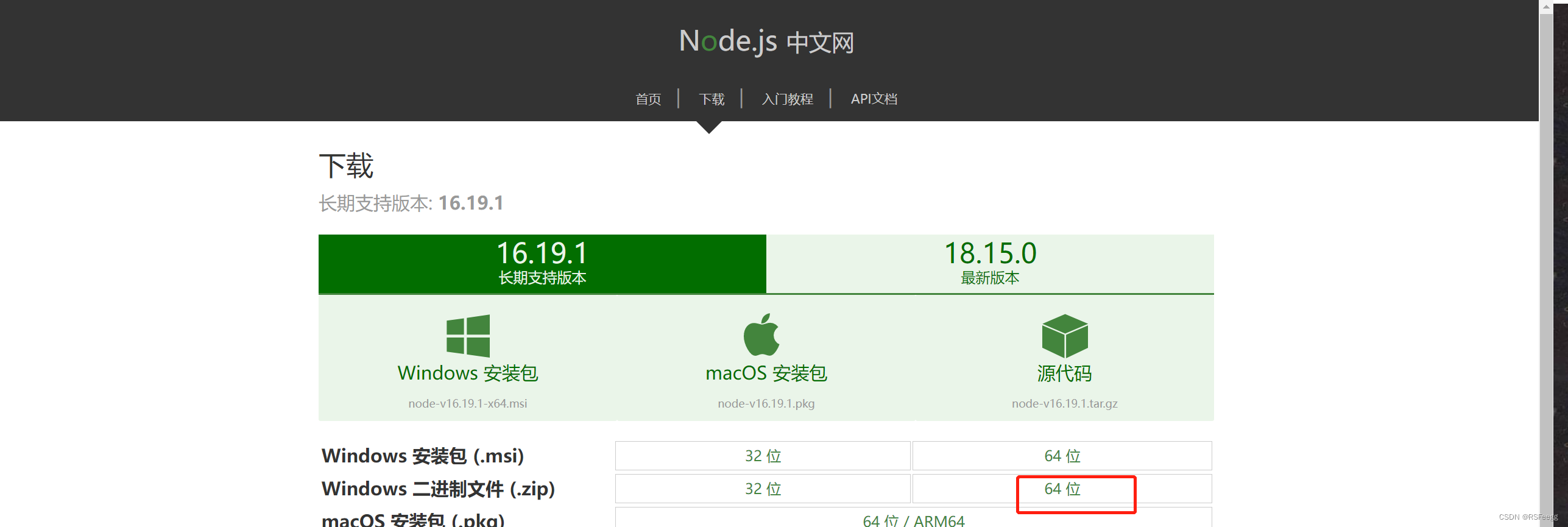The width and height of the screenshot is (1568, 527).
Task: Open the 下载 nav item
Action: tap(712, 99)
